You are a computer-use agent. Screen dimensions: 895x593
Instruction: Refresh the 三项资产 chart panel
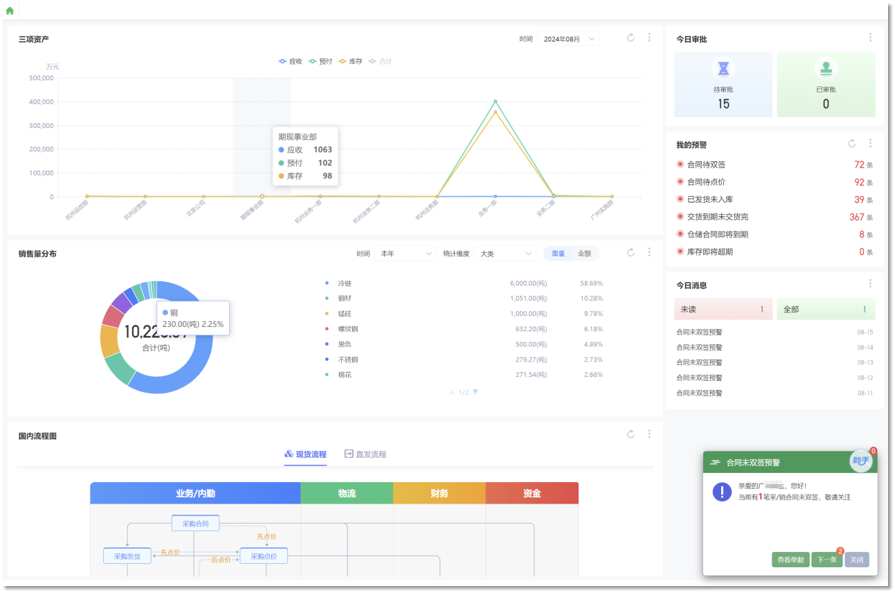(x=630, y=38)
